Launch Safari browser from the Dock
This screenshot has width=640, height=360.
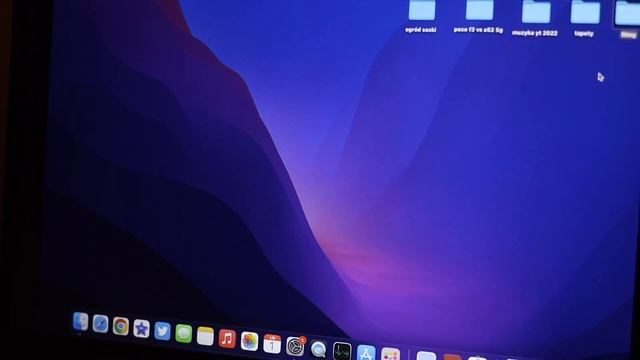[x=100, y=324]
